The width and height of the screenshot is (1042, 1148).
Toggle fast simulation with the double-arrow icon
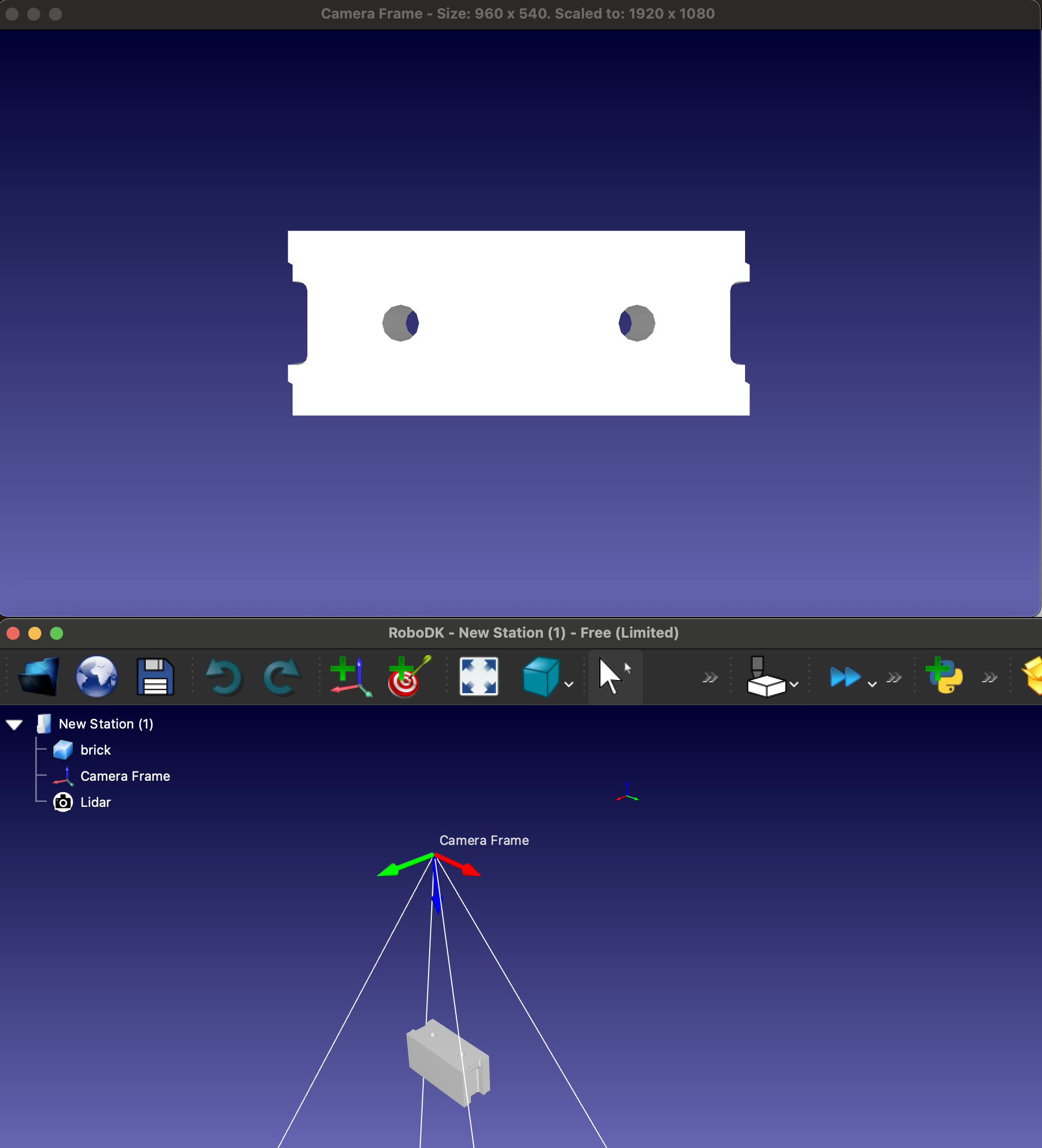(845, 676)
